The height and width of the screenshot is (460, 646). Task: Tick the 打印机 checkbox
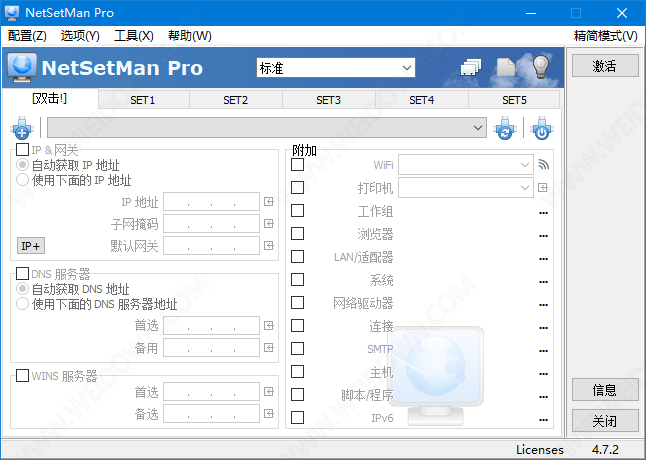297,188
